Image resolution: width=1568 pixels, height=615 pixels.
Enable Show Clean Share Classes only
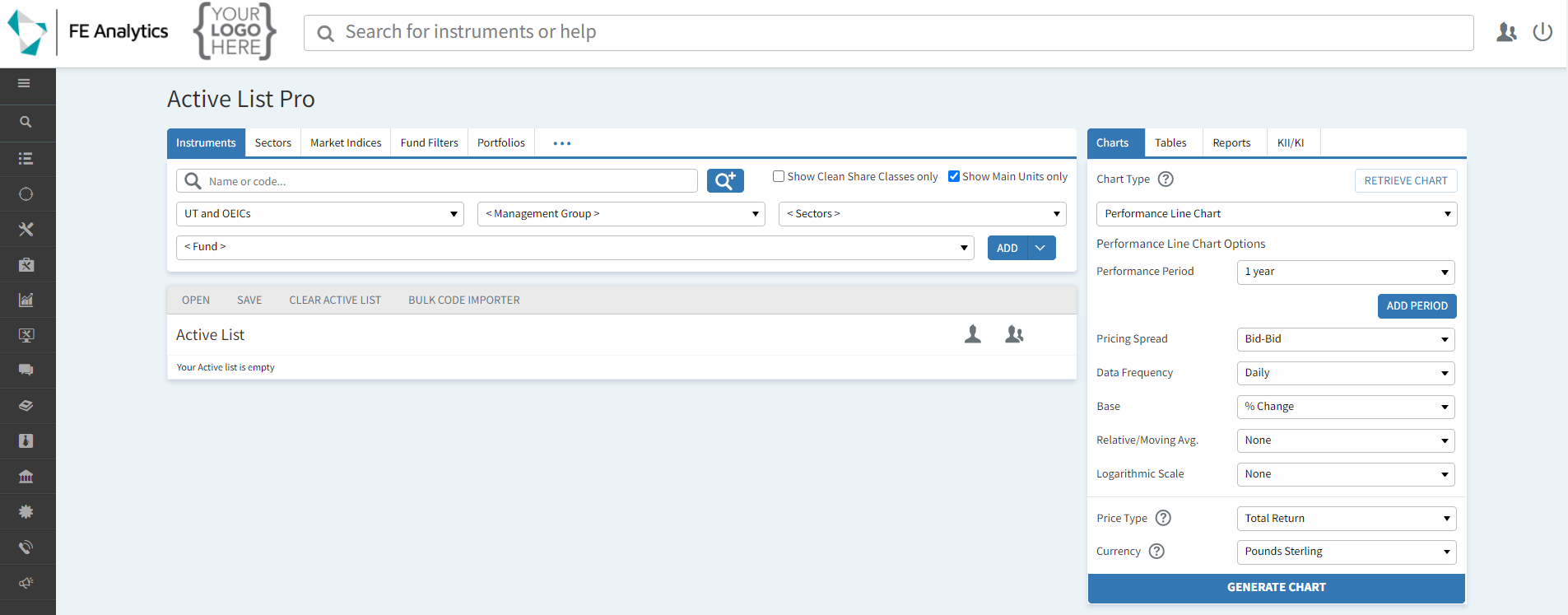[x=779, y=176]
